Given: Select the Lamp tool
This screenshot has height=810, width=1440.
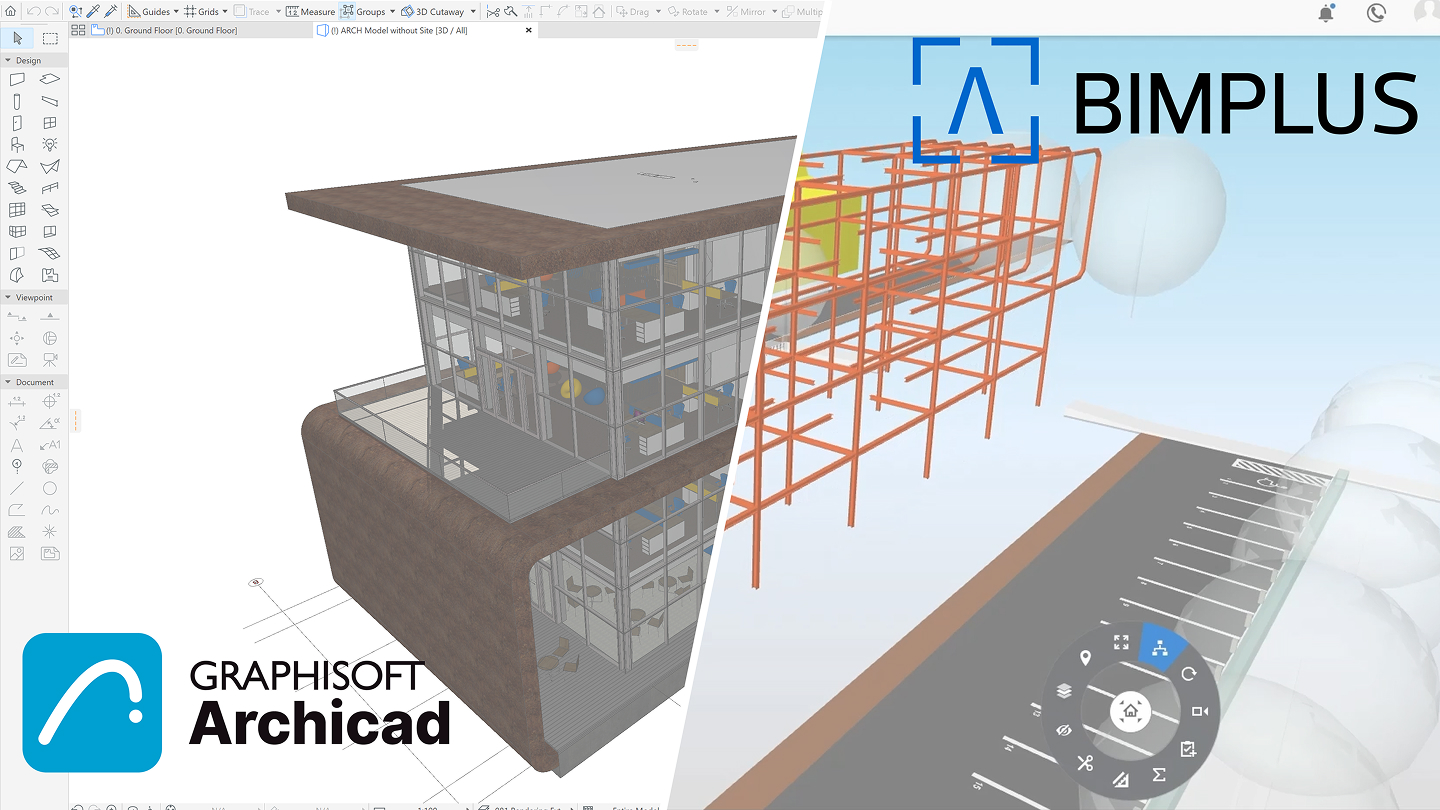Looking at the screenshot, I should 48,143.
